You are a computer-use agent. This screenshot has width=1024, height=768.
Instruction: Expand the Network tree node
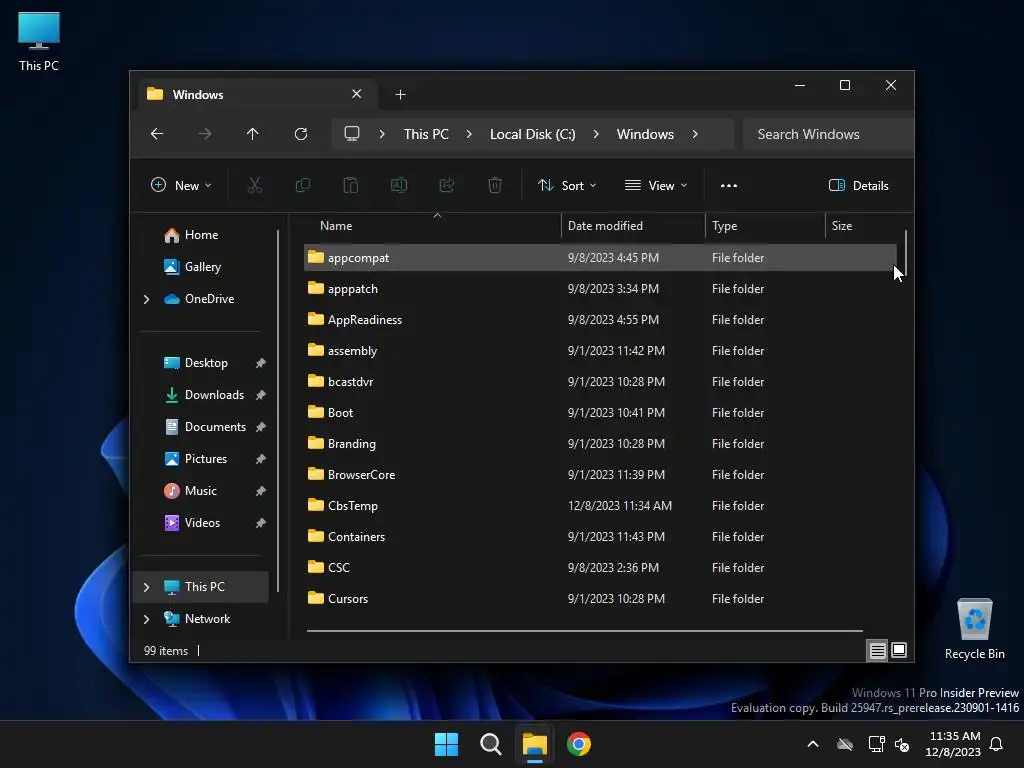(x=146, y=619)
